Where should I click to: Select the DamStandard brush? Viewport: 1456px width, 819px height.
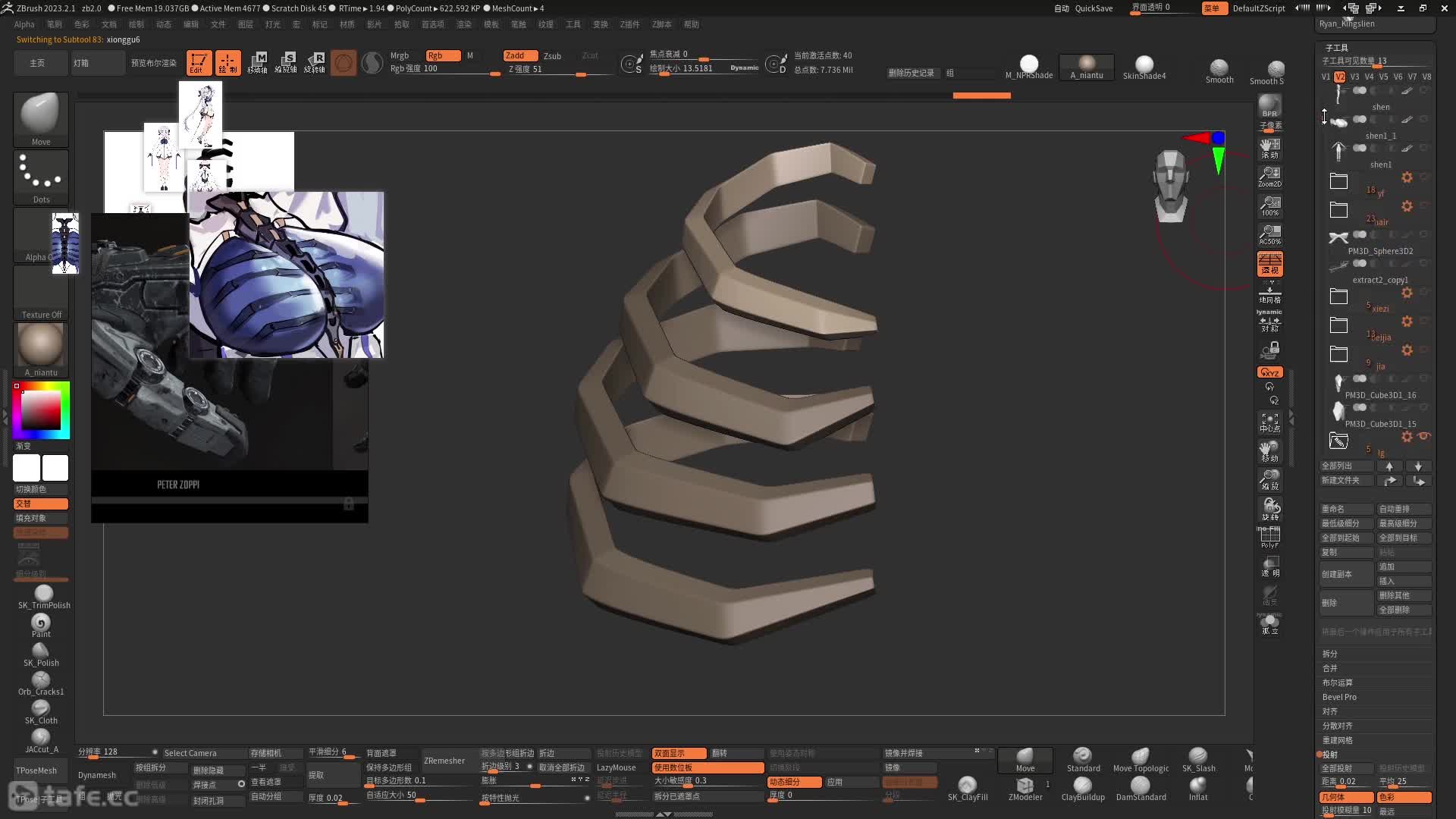click(x=1141, y=789)
